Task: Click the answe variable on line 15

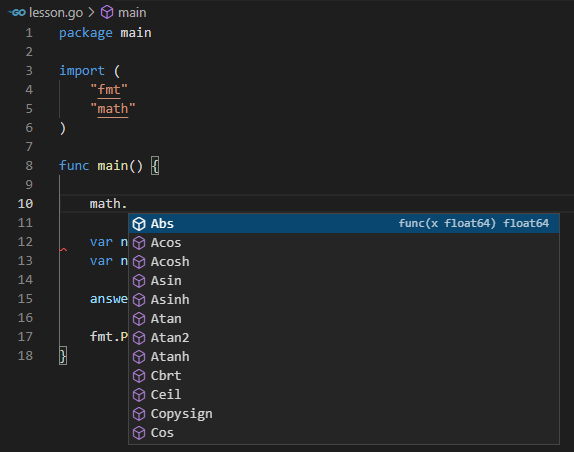Action: click(109, 299)
